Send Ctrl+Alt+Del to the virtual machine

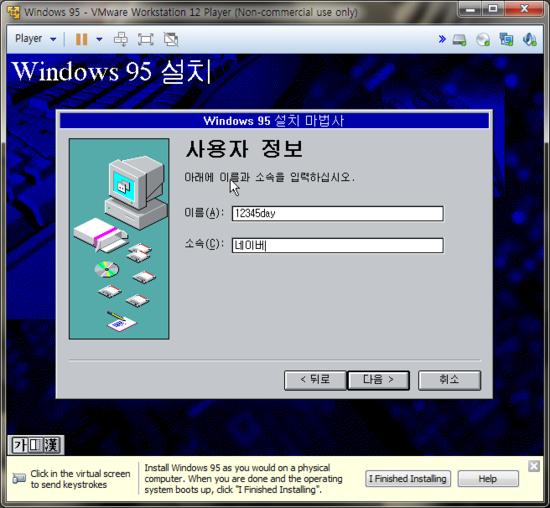click(121, 39)
